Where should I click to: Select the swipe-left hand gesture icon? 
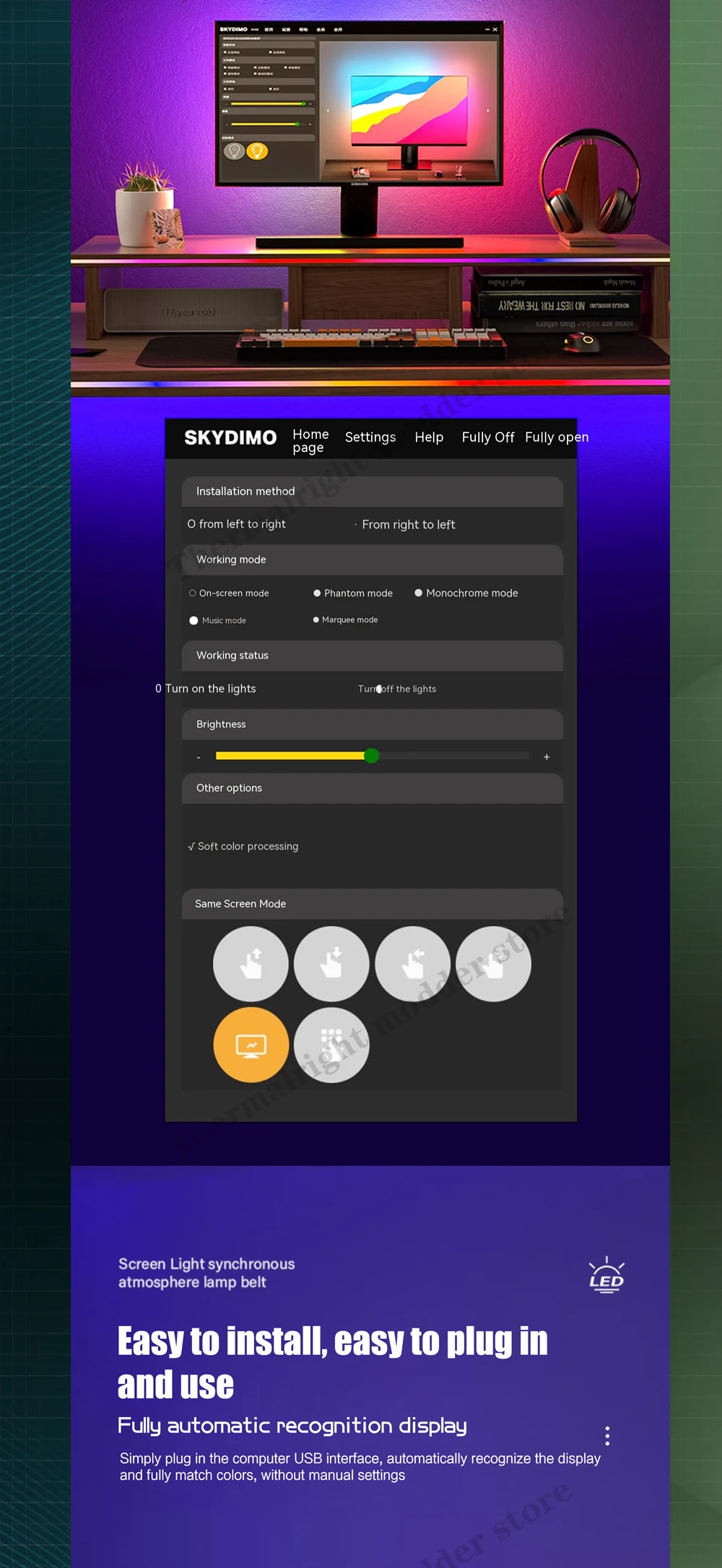tap(412, 964)
